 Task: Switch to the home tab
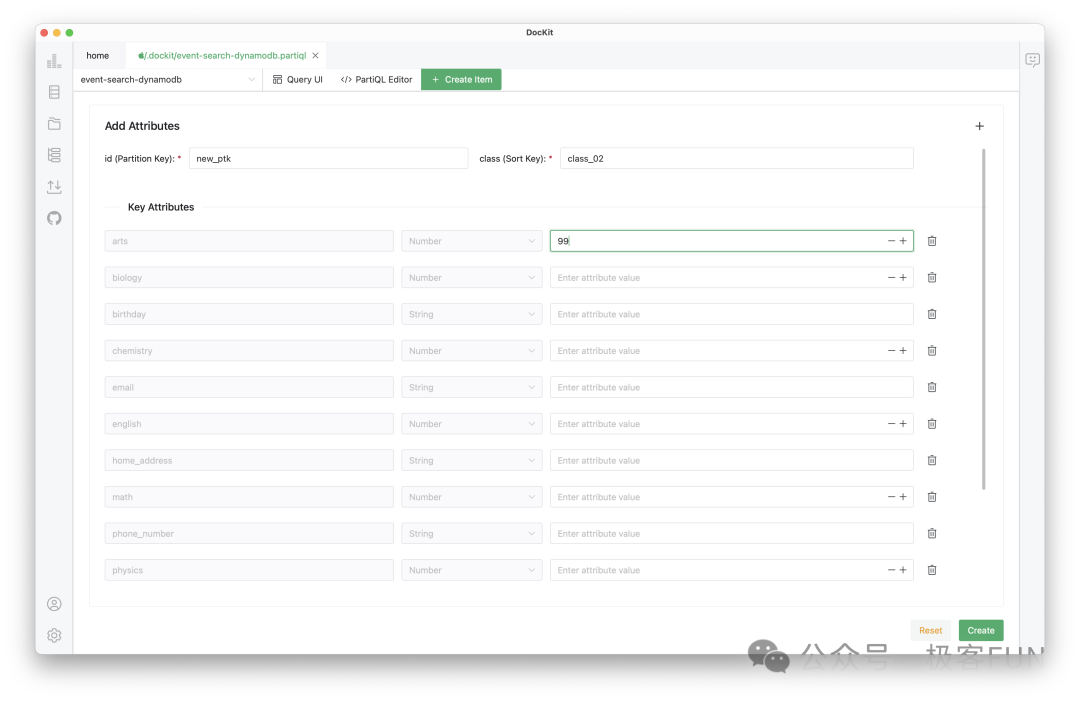click(x=97, y=55)
